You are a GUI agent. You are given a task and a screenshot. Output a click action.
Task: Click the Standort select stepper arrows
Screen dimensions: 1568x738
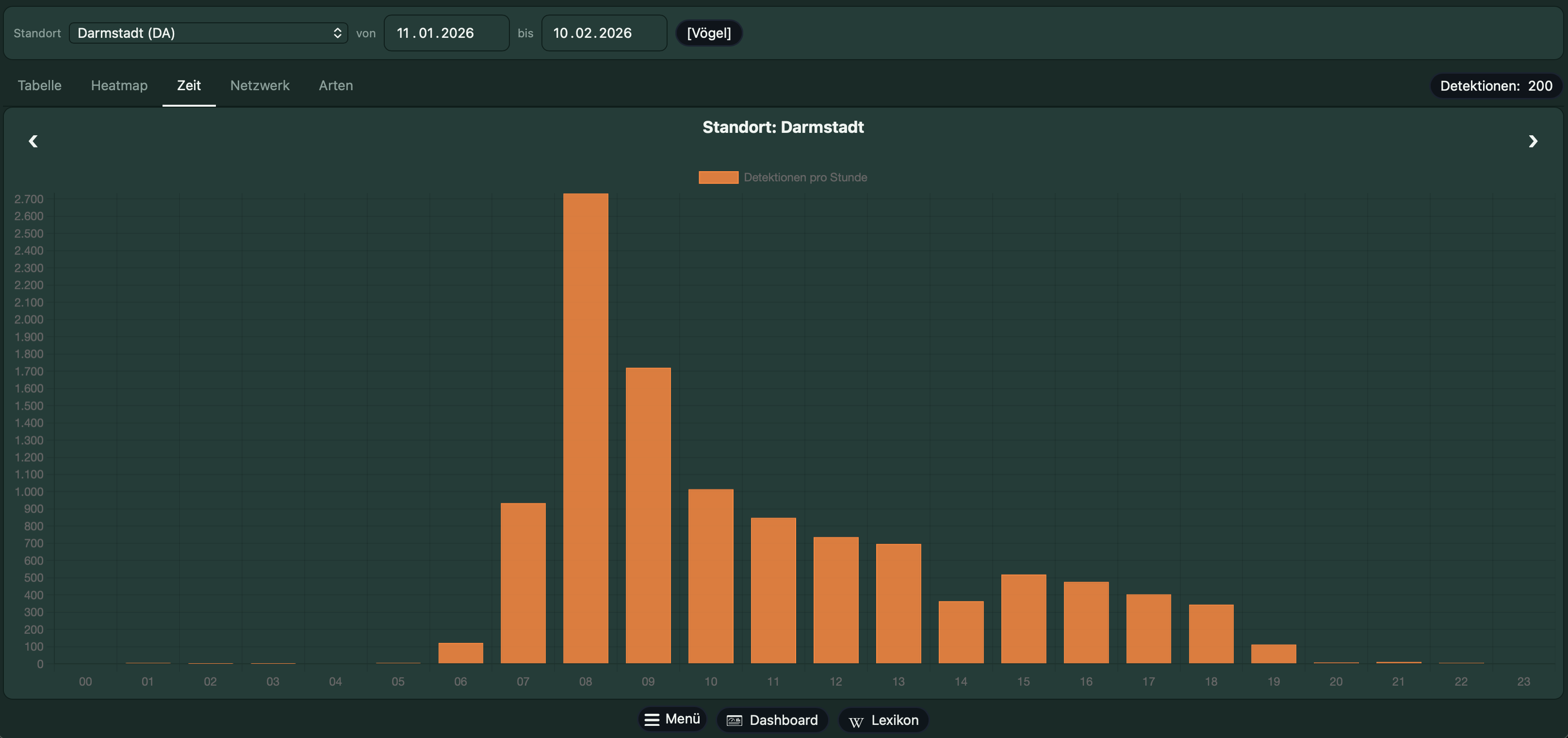pyautogui.click(x=337, y=33)
